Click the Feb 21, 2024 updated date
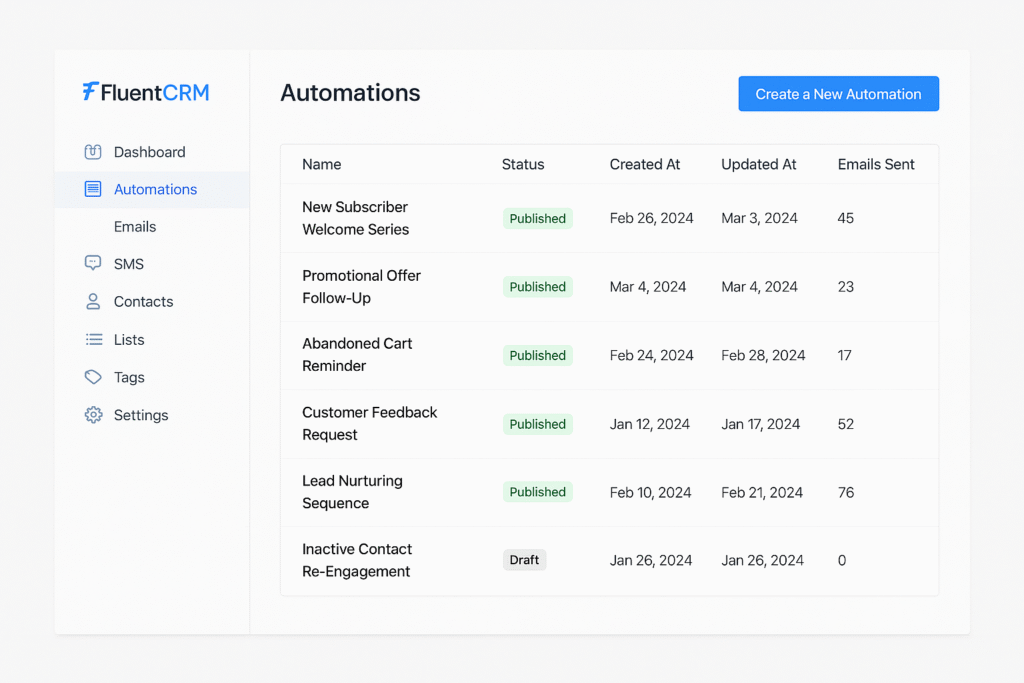Image resolution: width=1024 pixels, height=683 pixels. 762,492
